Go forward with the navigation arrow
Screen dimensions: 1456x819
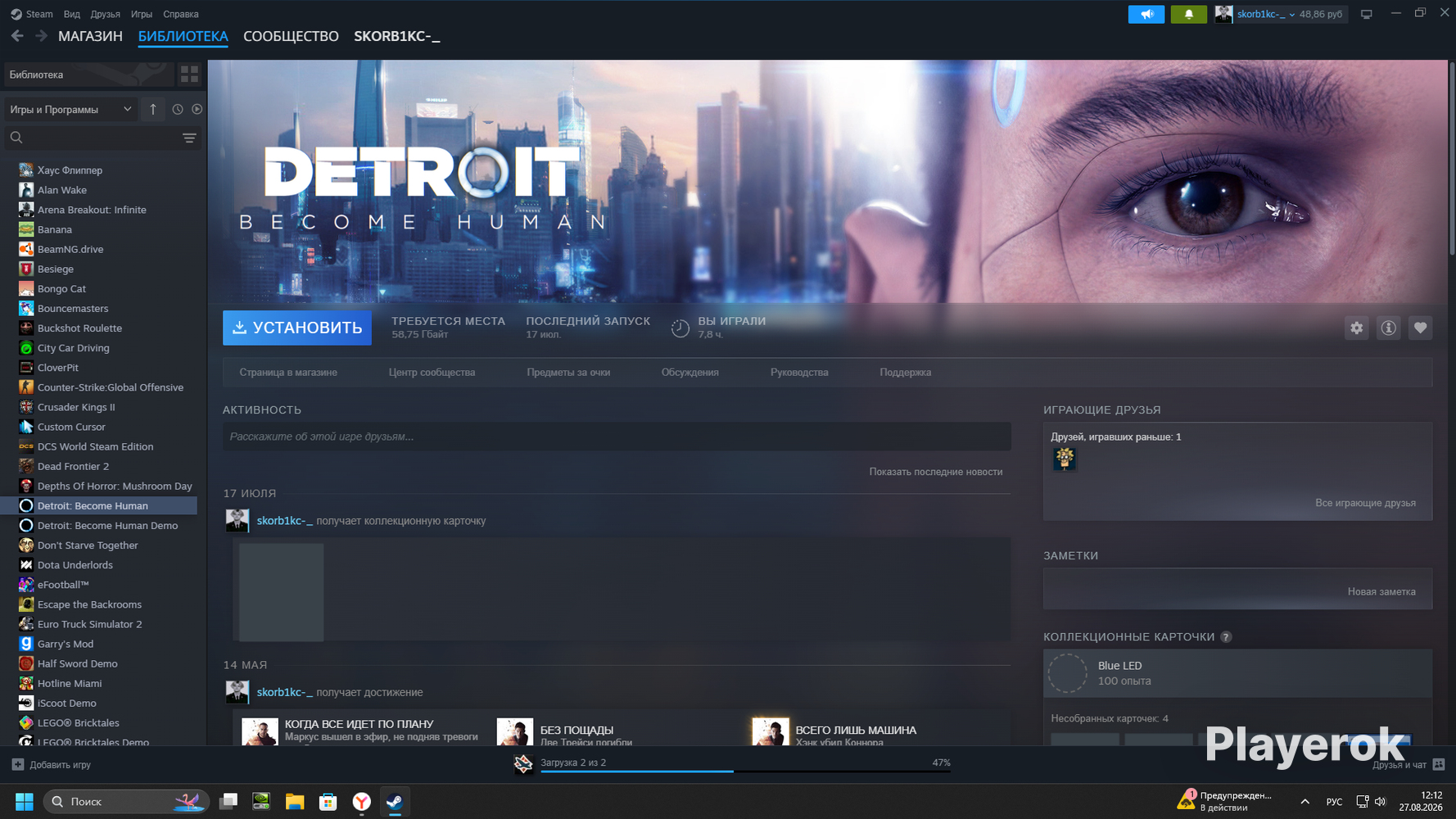(41, 36)
